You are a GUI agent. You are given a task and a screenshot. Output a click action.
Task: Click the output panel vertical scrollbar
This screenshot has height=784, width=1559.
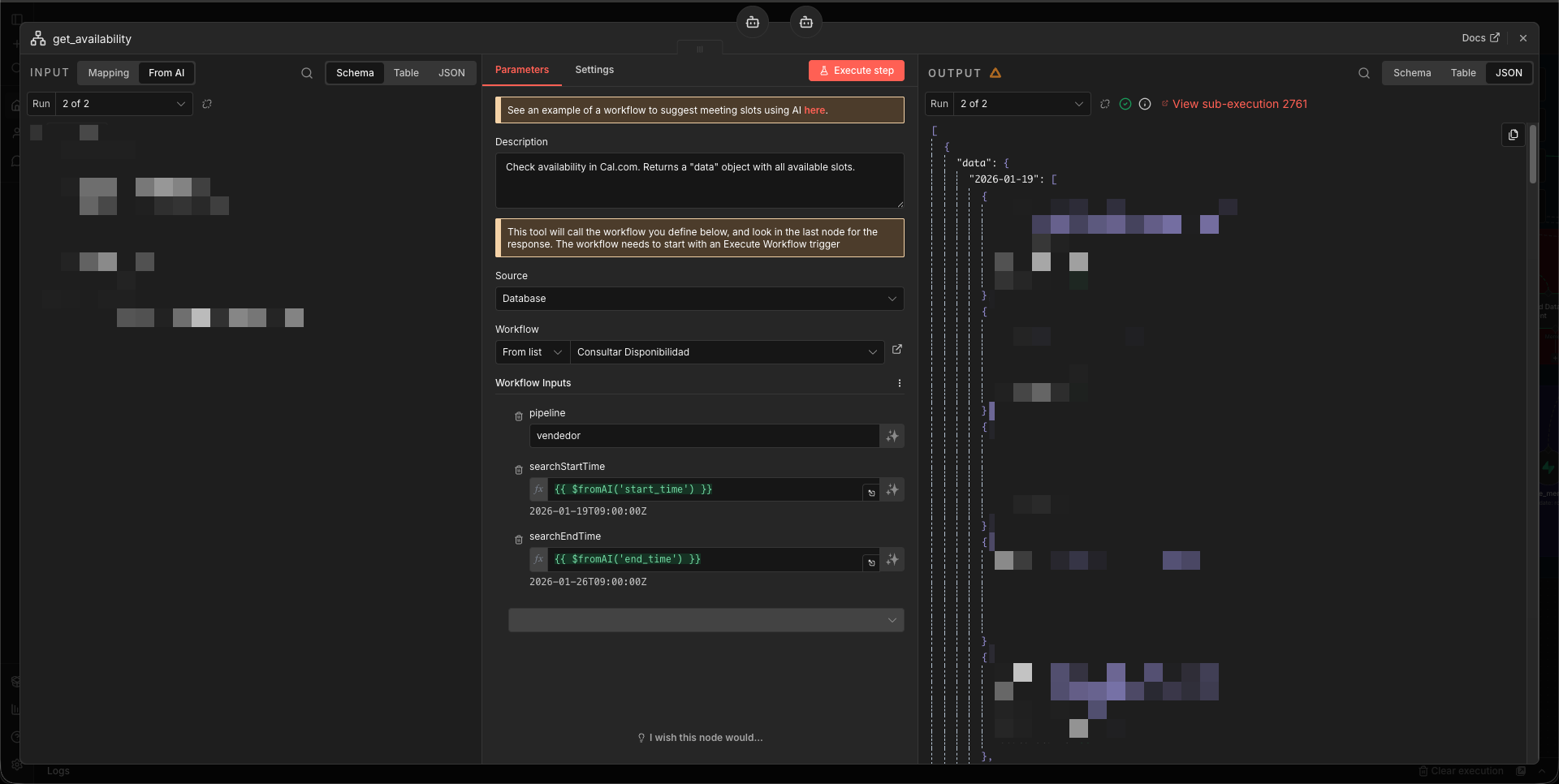pyautogui.click(x=1533, y=154)
